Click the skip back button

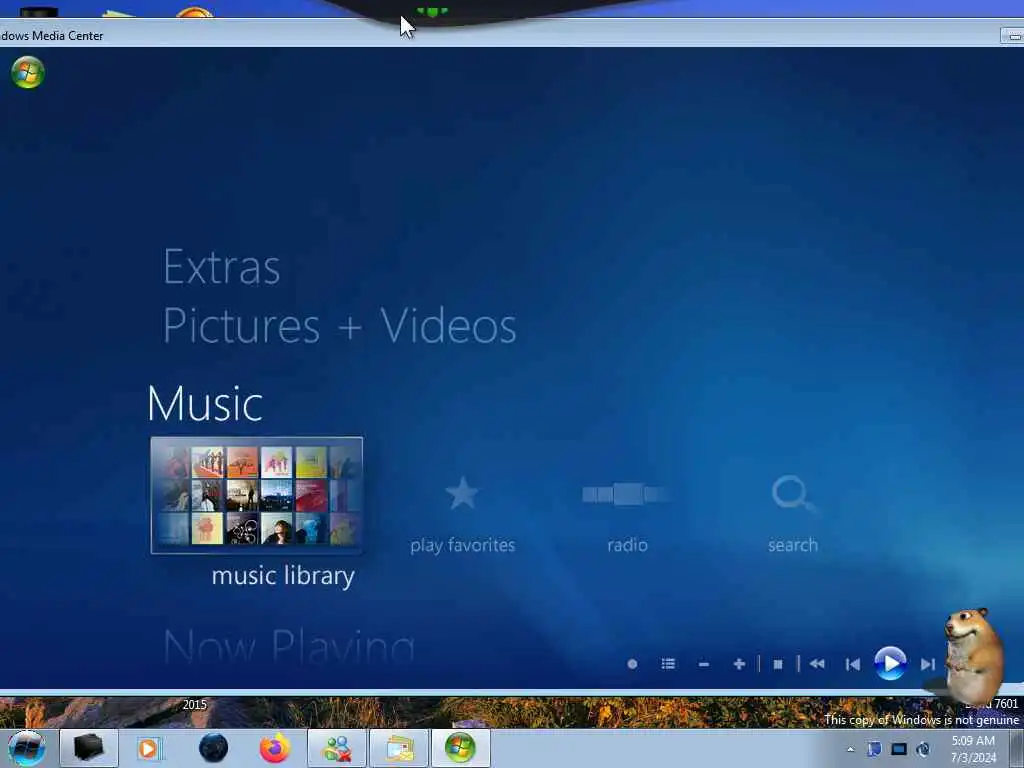click(x=852, y=664)
